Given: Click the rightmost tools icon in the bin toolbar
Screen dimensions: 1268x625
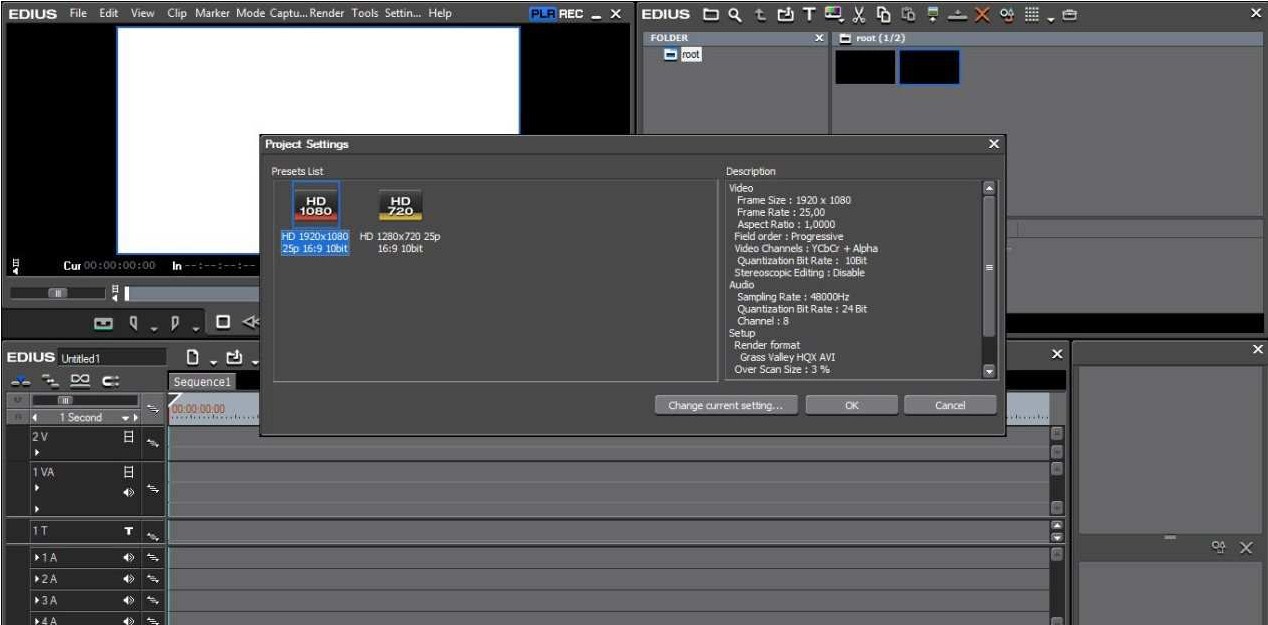Looking at the screenshot, I should (x=1070, y=14).
